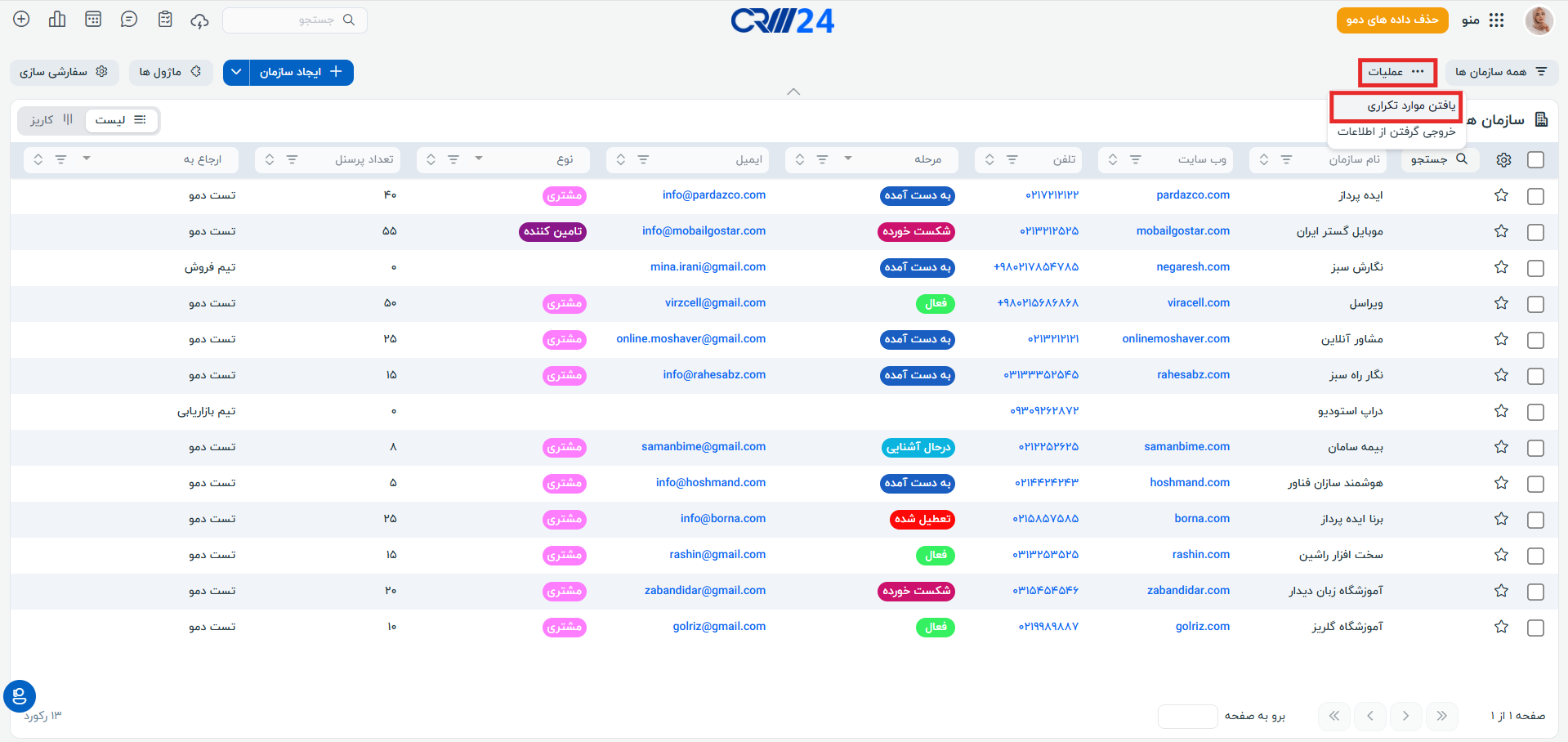Jump to the last page double arrow
The image size is (1568, 742).
click(x=1334, y=717)
